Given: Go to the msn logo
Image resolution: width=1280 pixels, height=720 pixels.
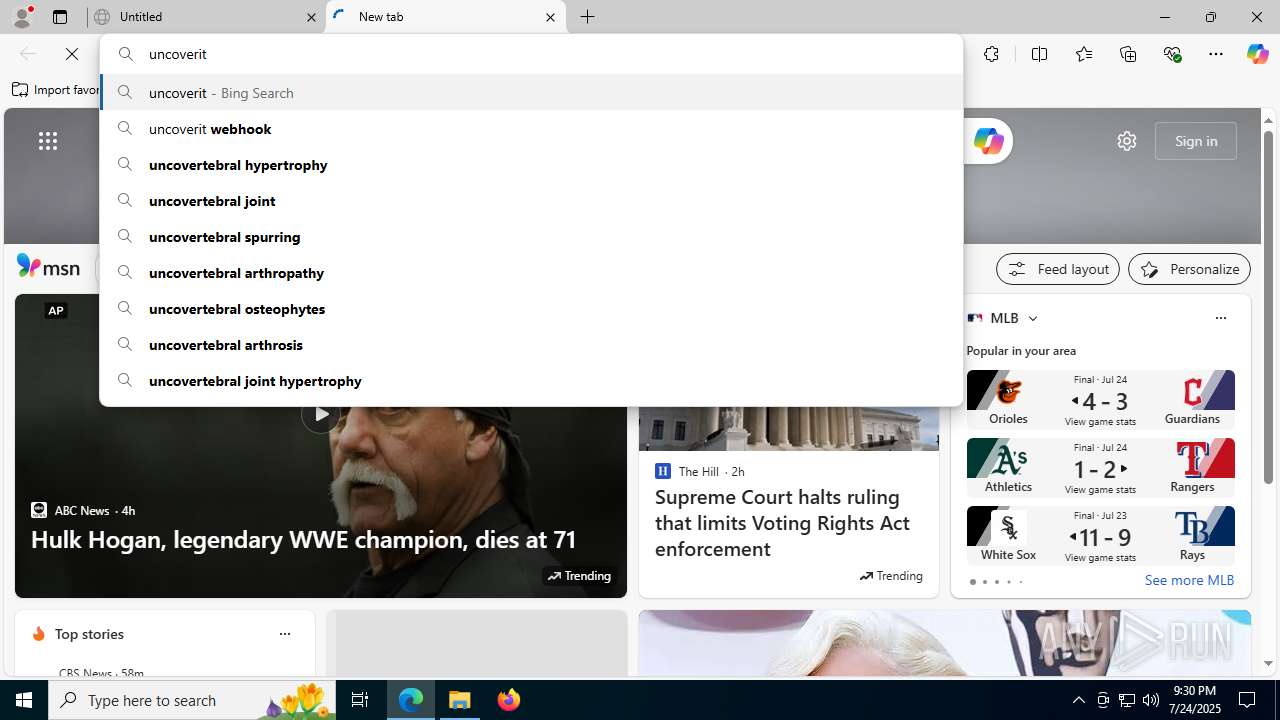Looking at the screenshot, I should point(48,267).
